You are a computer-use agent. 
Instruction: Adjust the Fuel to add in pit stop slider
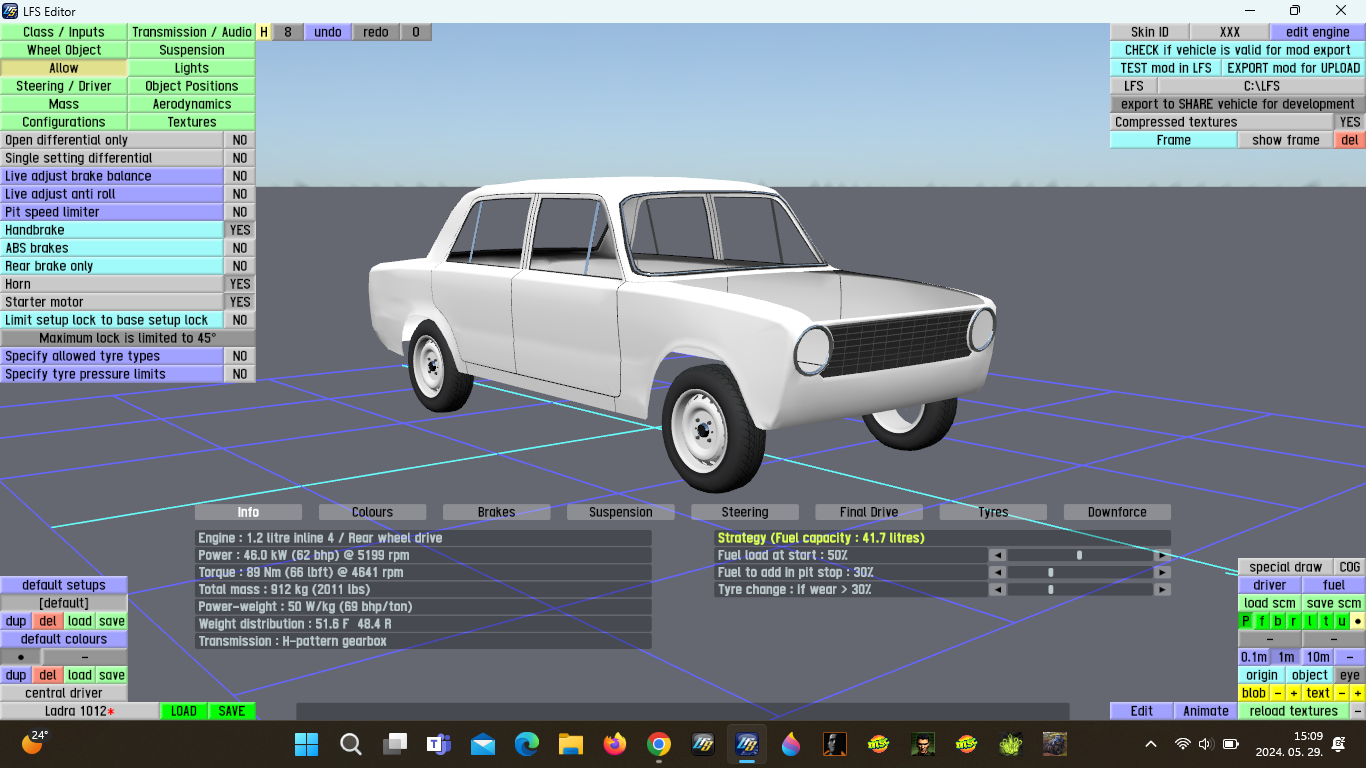tap(1080, 573)
